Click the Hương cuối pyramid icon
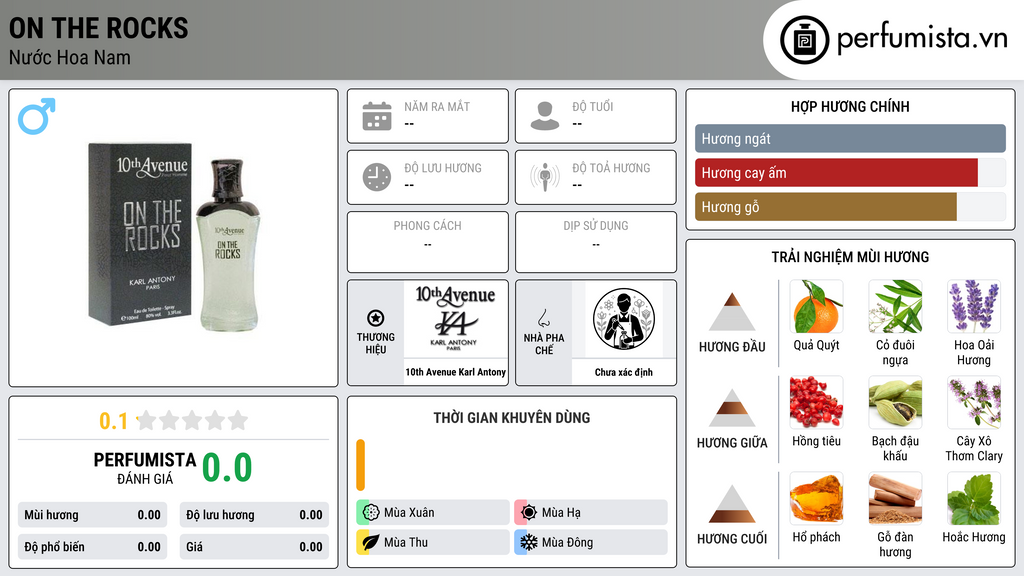 pos(732,504)
